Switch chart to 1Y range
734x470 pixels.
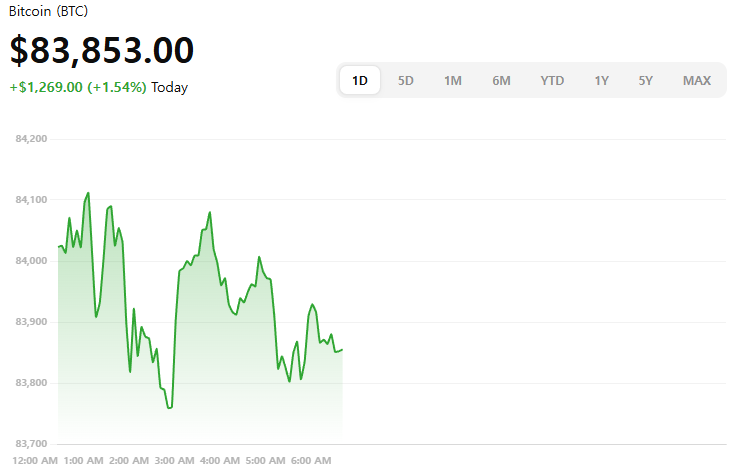tap(601, 80)
